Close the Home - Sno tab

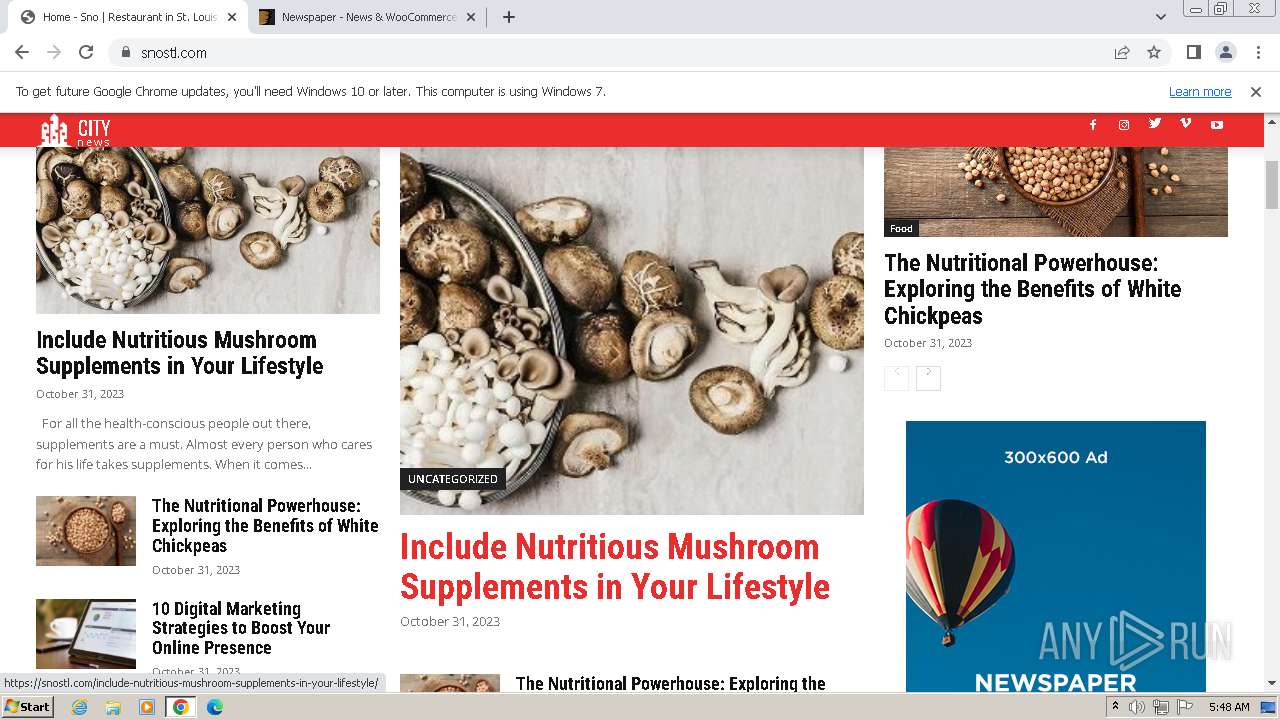coord(232,17)
